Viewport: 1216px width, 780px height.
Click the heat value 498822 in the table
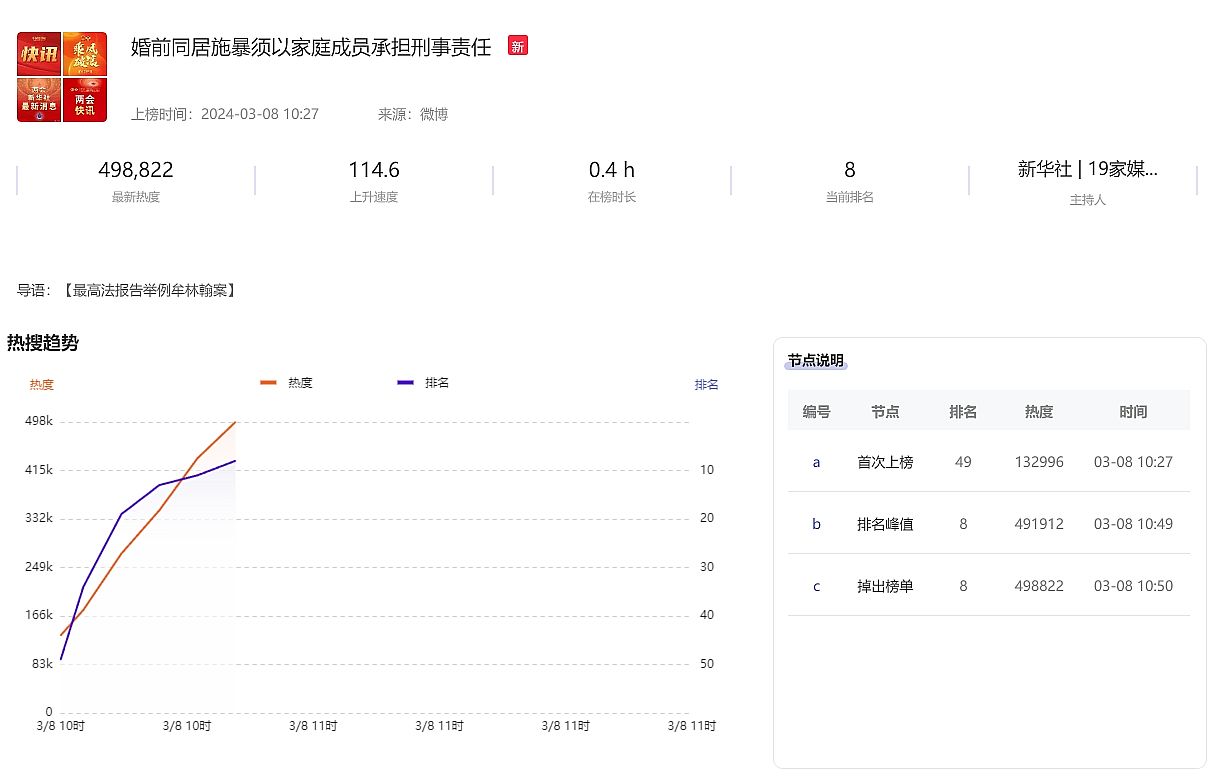[1039, 586]
